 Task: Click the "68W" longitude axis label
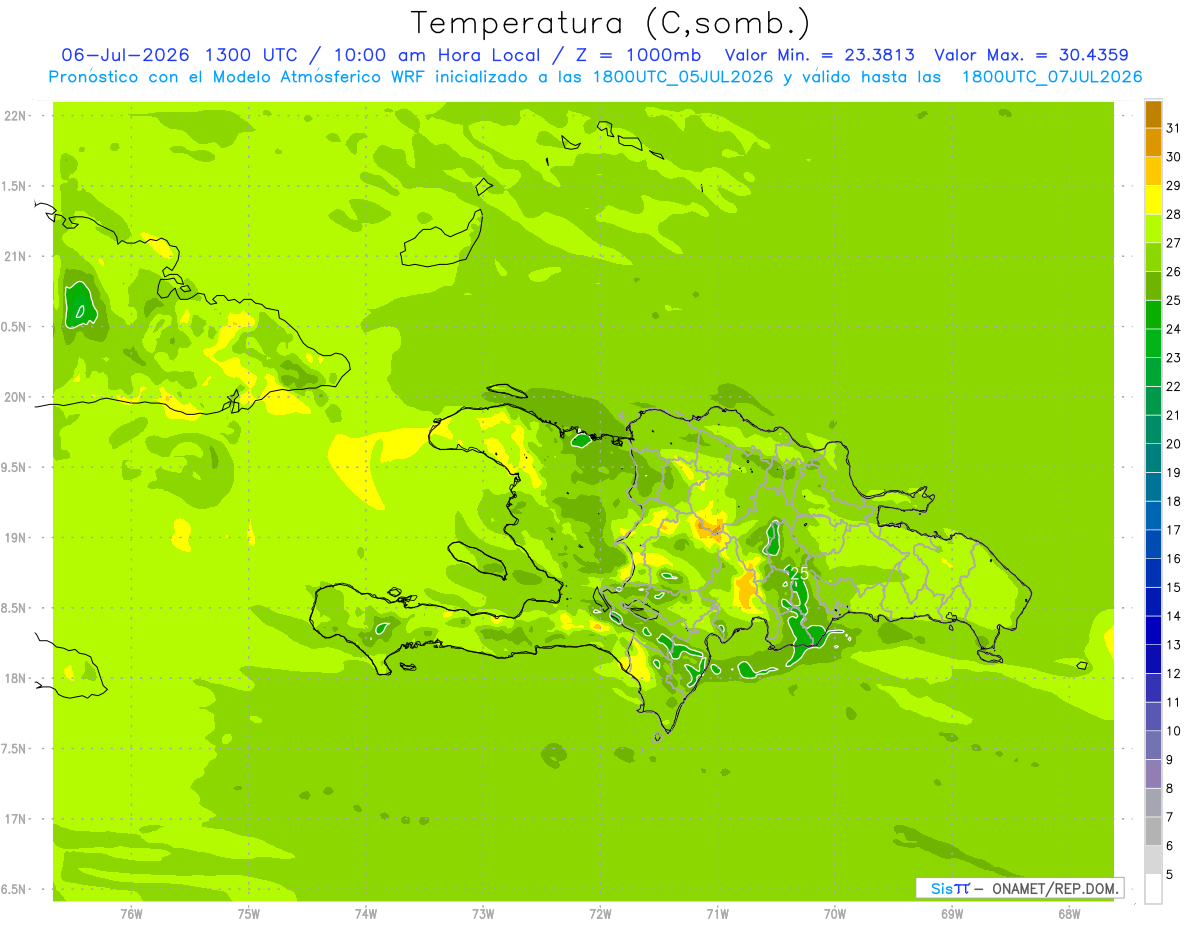click(x=1069, y=913)
